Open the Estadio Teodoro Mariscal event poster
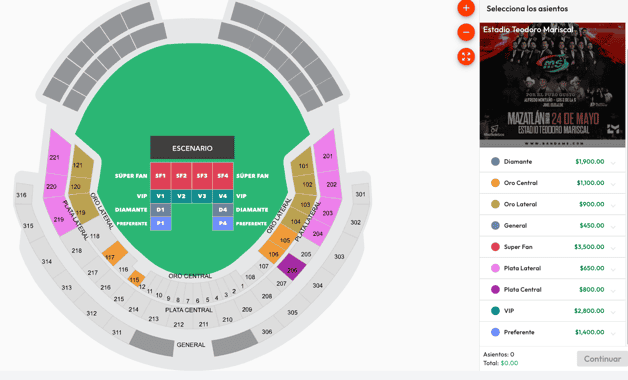 point(552,85)
